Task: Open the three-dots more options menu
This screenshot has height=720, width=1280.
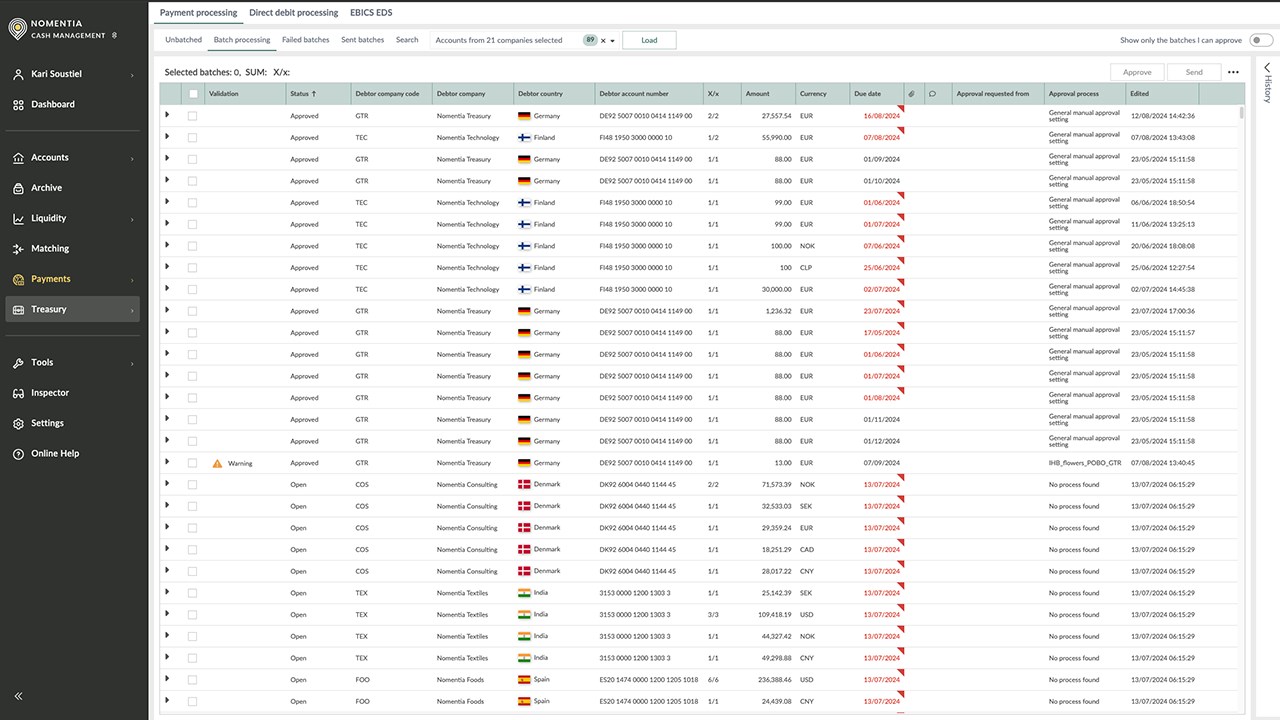Action: point(1233,72)
